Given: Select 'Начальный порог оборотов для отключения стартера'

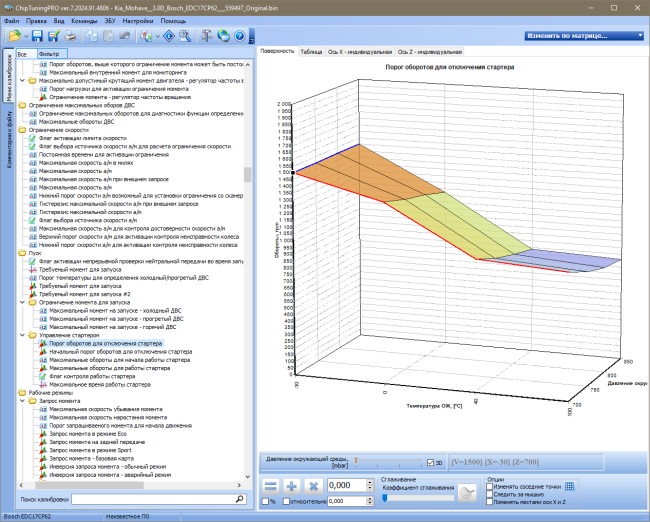Looking at the screenshot, I should [121, 352].
